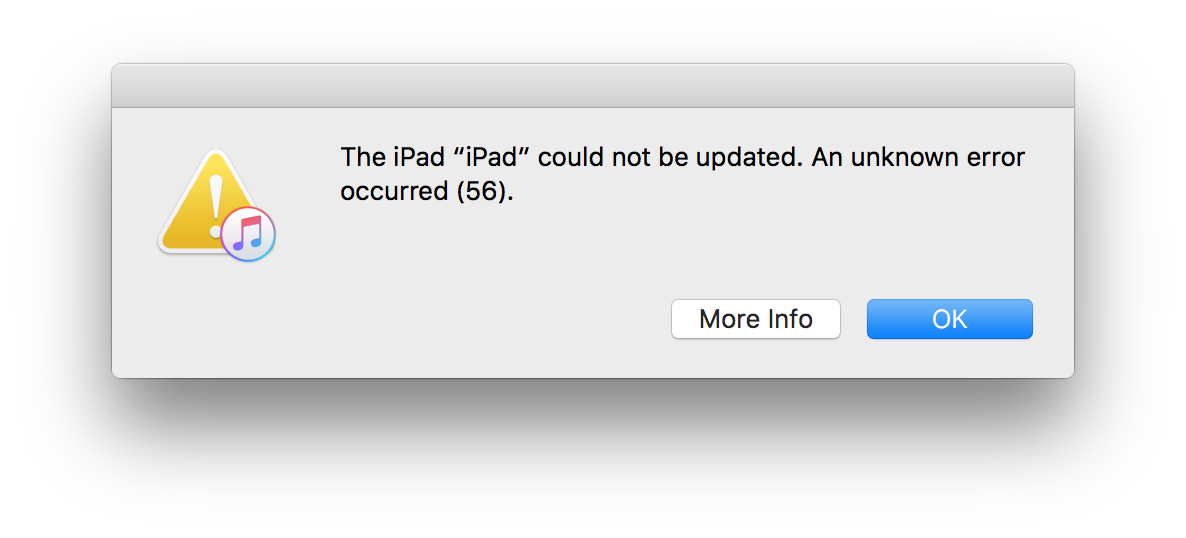Click empty dialog area beneath the warning icon
This screenshot has width=1186, height=538.
point(215,320)
